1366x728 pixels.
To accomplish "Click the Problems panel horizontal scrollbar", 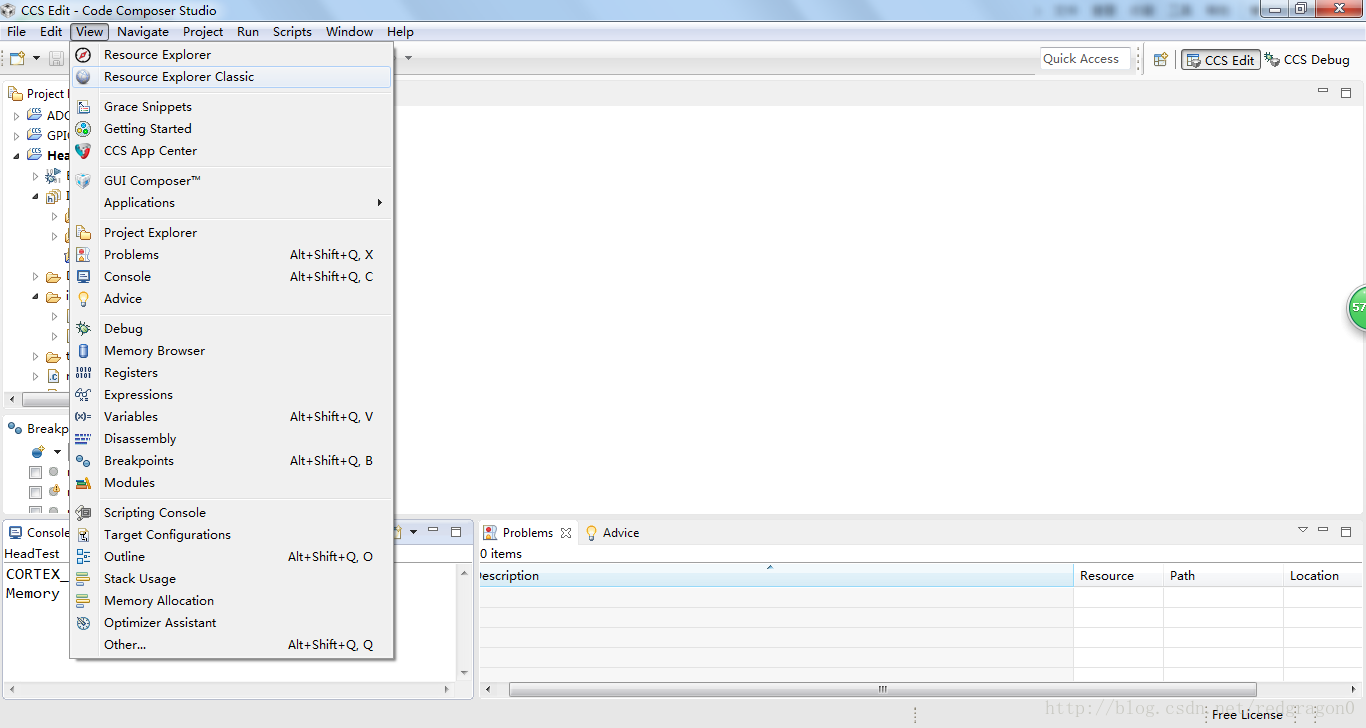I will [x=883, y=689].
